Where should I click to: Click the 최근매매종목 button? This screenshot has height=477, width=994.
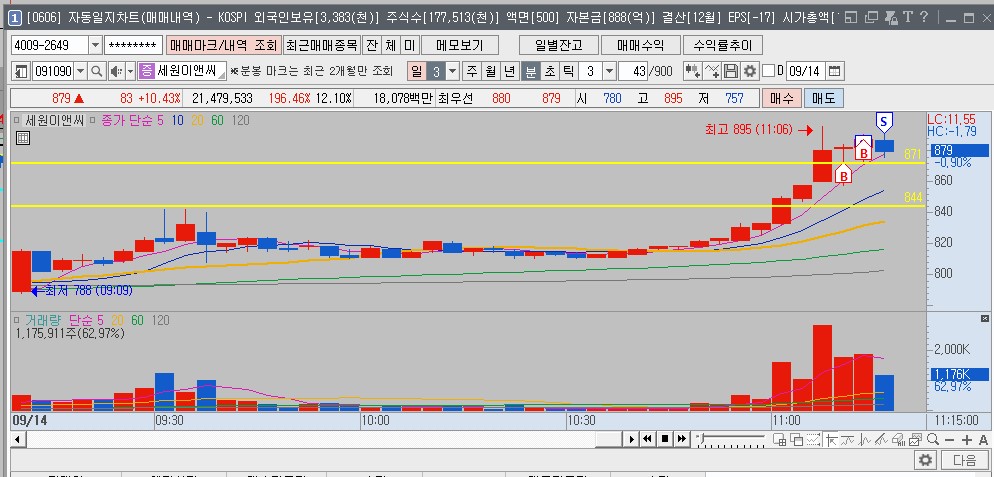tap(321, 45)
